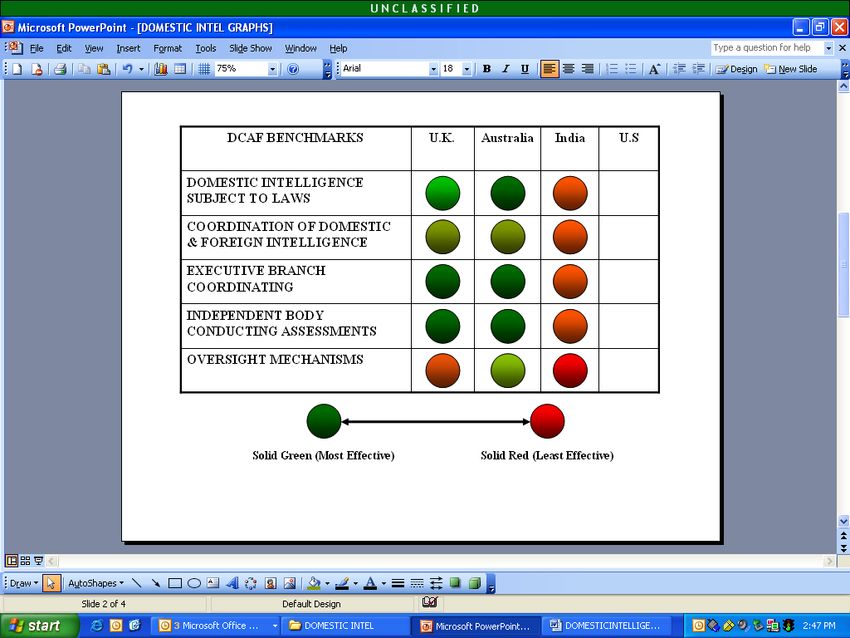Insert a chart via toolbar icon

pos(160,69)
